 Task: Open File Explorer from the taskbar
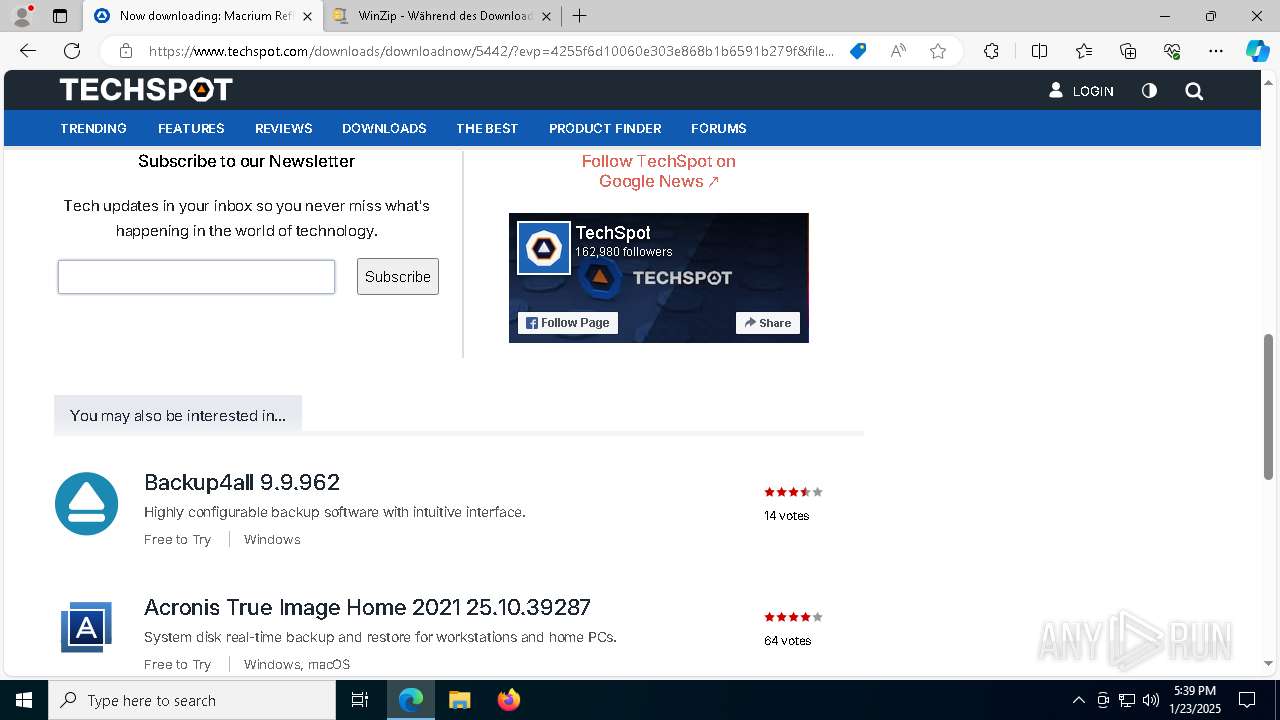coord(459,700)
